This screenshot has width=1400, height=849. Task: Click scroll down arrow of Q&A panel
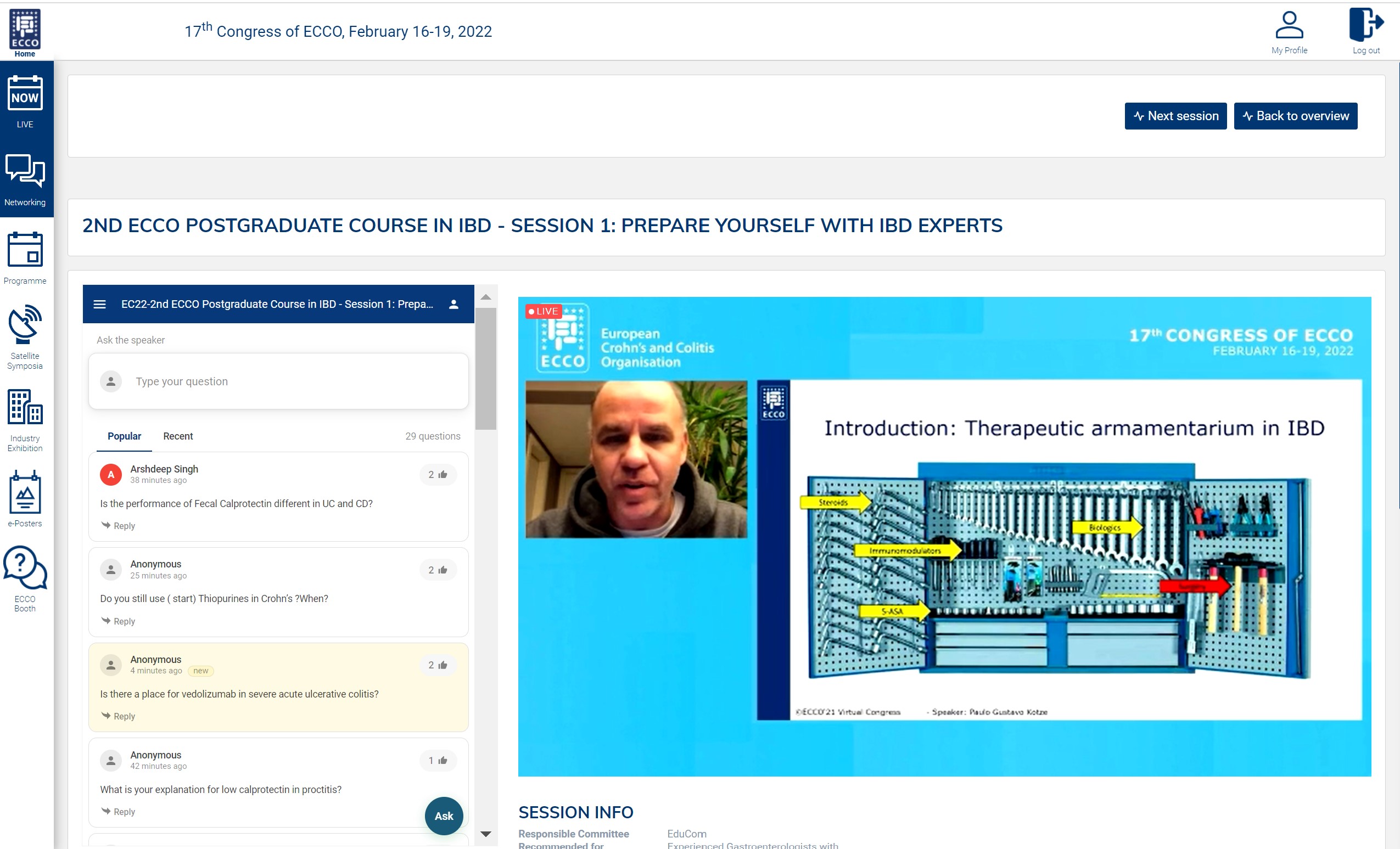[486, 834]
